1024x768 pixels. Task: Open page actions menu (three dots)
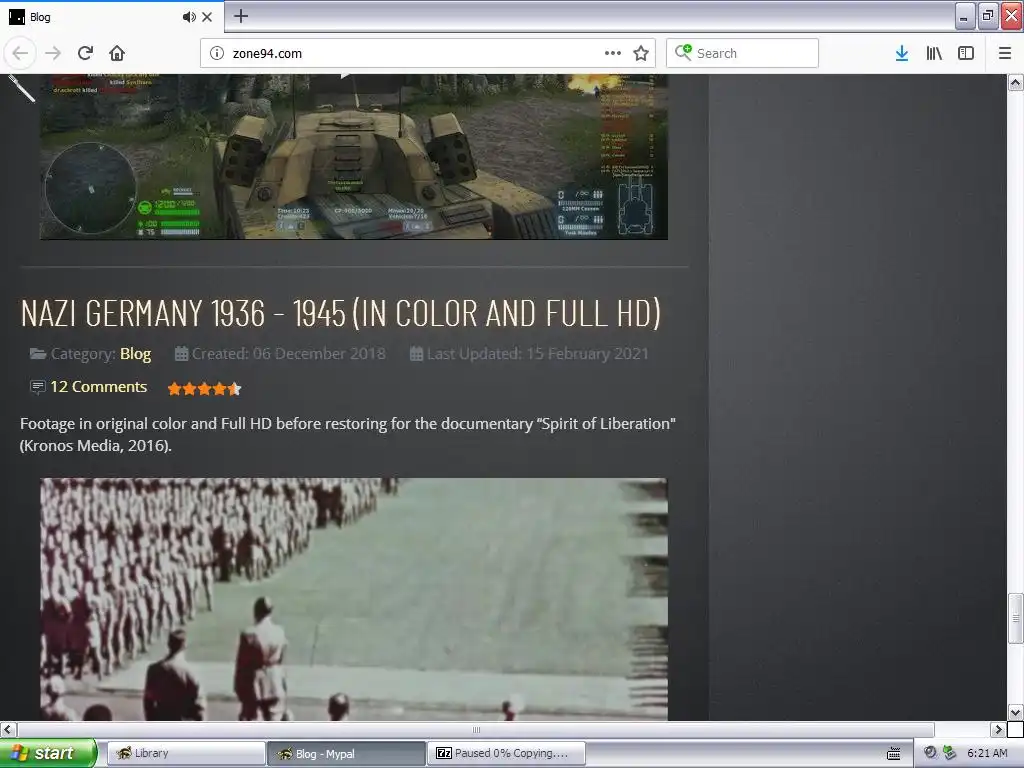point(613,54)
